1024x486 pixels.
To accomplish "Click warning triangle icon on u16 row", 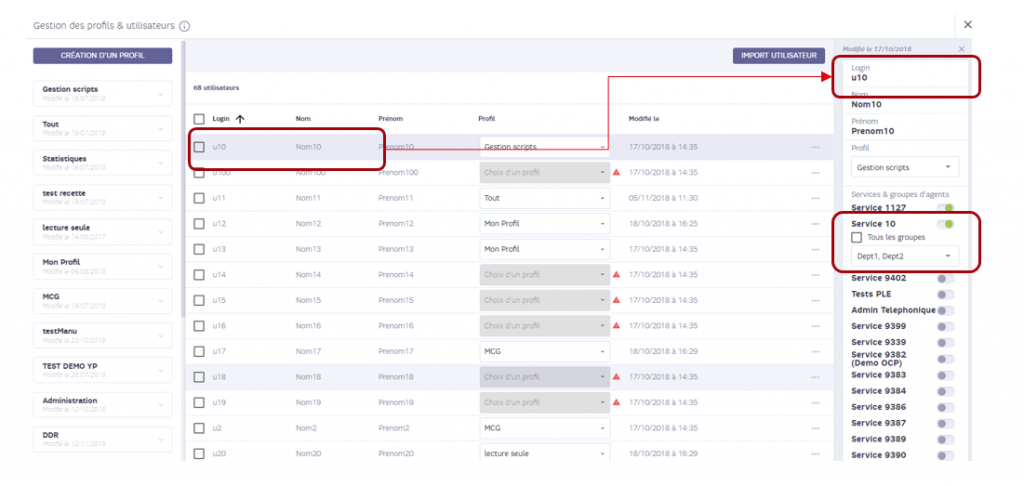I will (x=616, y=325).
